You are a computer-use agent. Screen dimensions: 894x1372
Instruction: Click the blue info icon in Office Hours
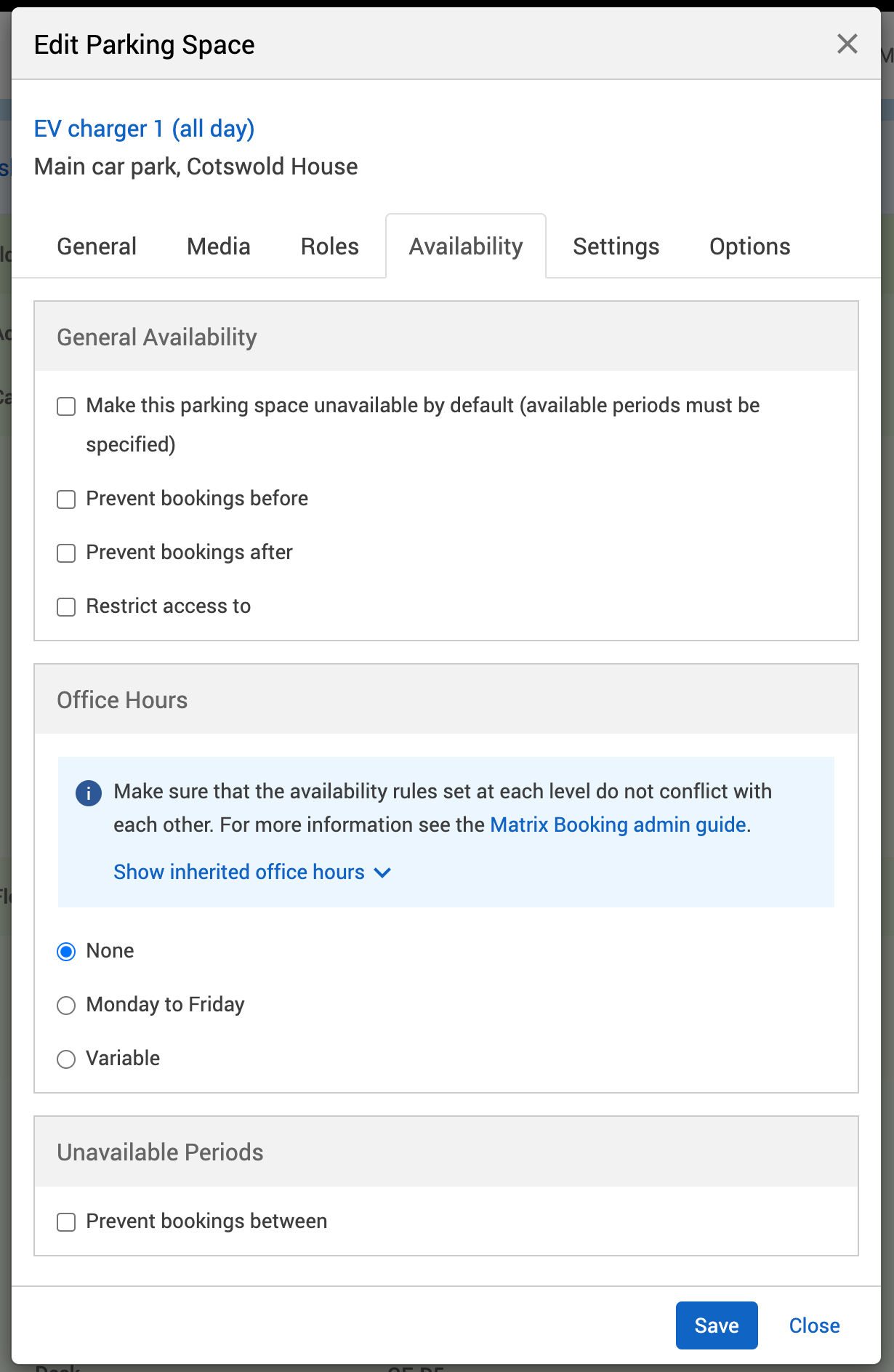point(89,793)
